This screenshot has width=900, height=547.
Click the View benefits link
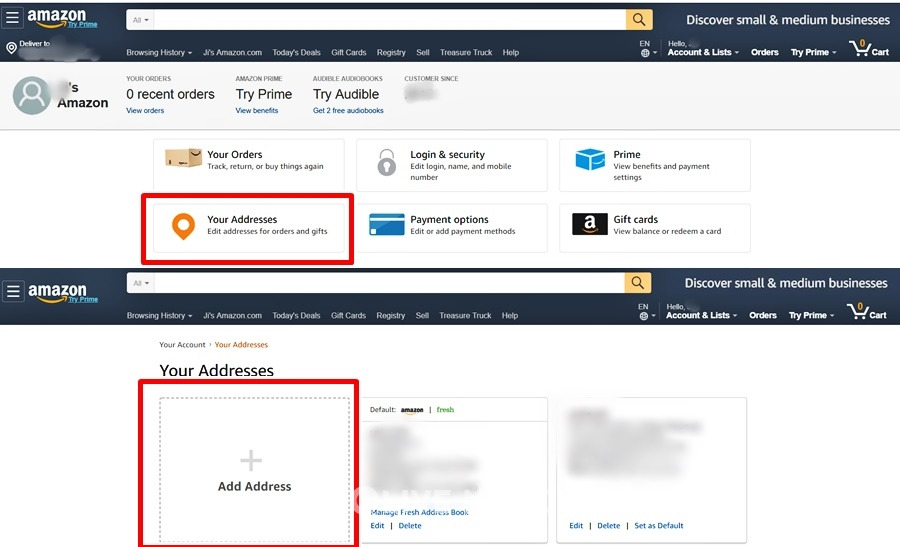[257, 110]
